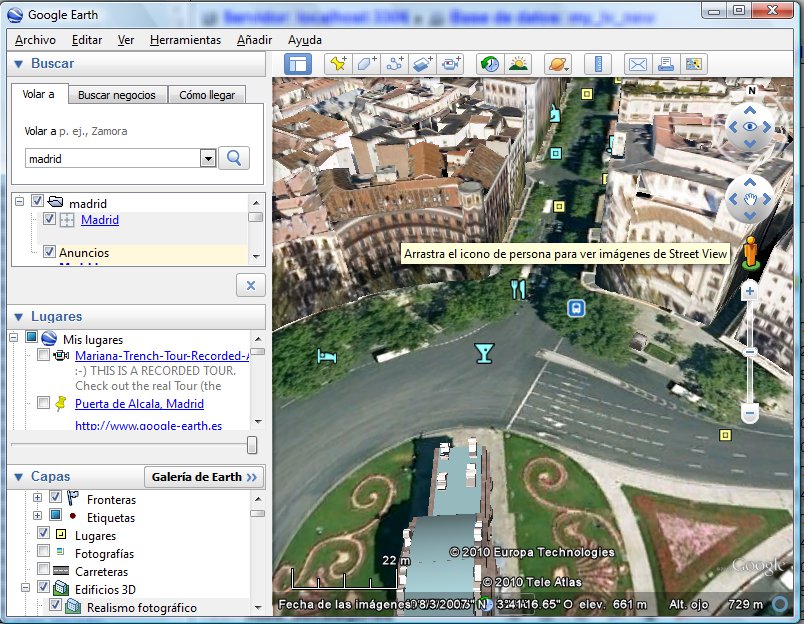Click the hotel bed map icon
The image size is (804, 624).
(x=327, y=356)
